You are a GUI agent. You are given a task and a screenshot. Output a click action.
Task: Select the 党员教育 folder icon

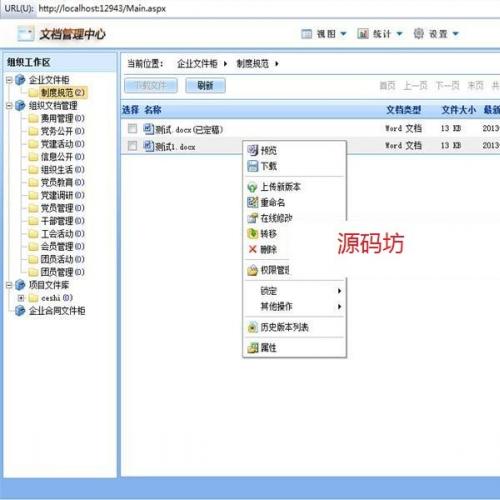coord(33,182)
